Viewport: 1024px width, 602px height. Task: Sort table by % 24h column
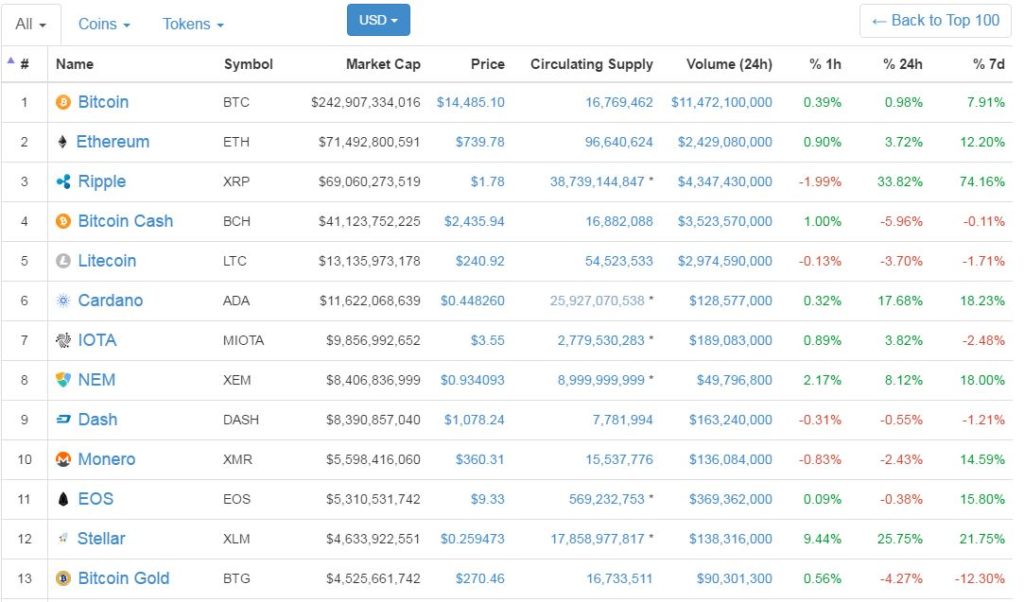[902, 64]
